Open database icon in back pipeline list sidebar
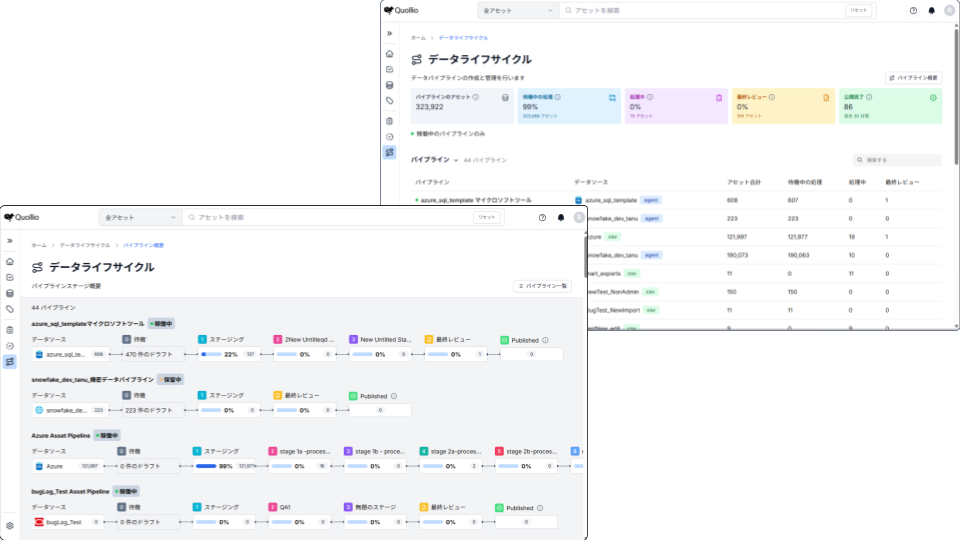Screen dimensions: 960x540 click(389, 85)
